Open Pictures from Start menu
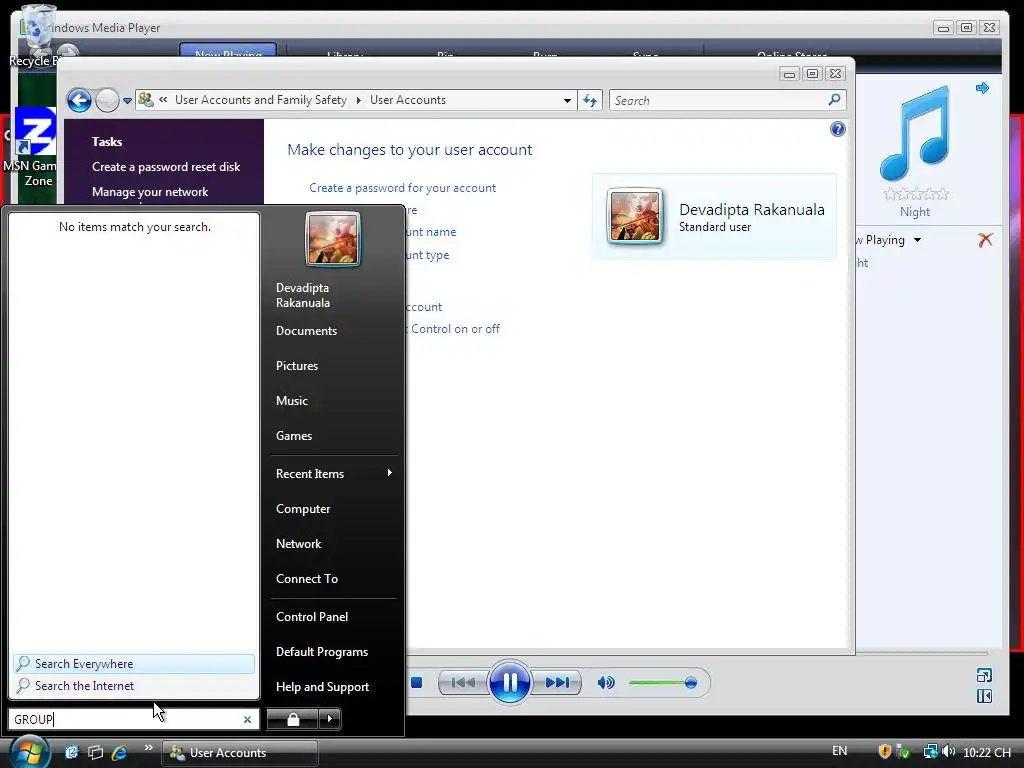This screenshot has height=768, width=1024. (297, 366)
